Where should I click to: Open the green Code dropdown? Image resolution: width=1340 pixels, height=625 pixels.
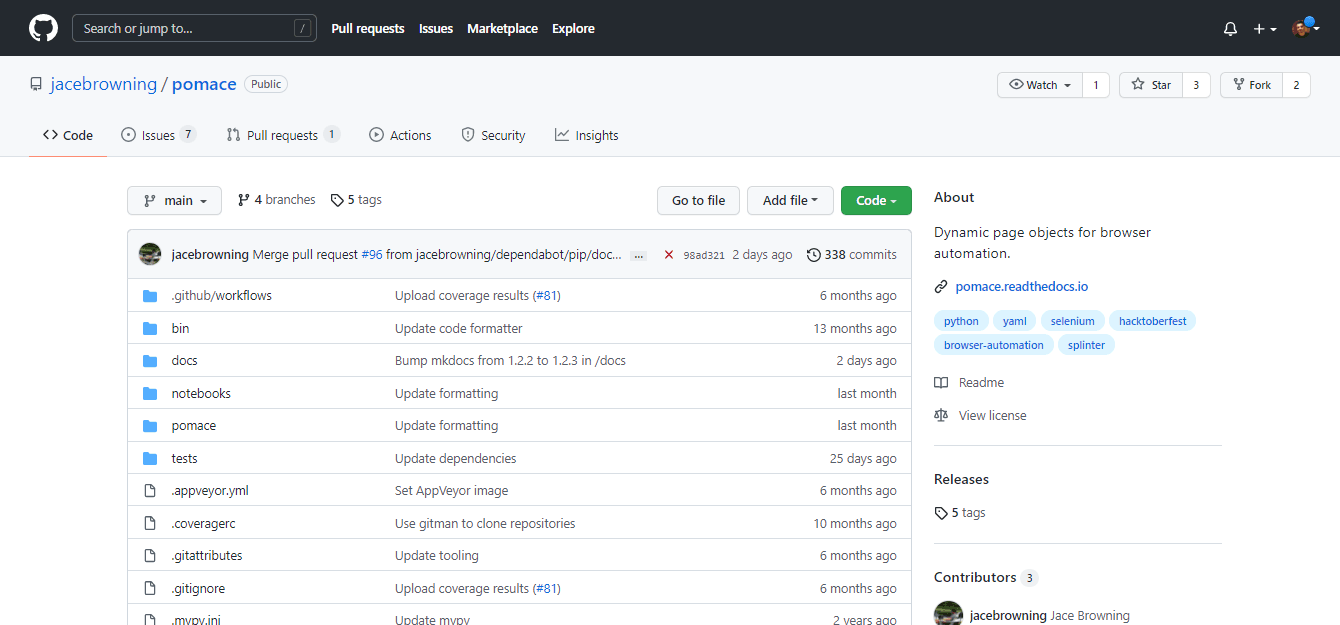coord(876,200)
